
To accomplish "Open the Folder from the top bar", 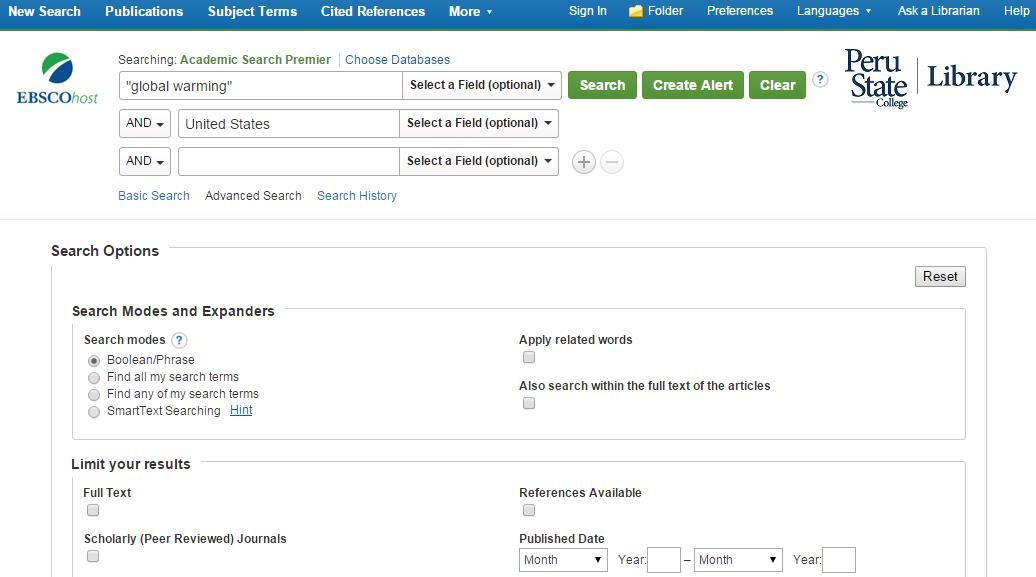I will tap(655, 11).
